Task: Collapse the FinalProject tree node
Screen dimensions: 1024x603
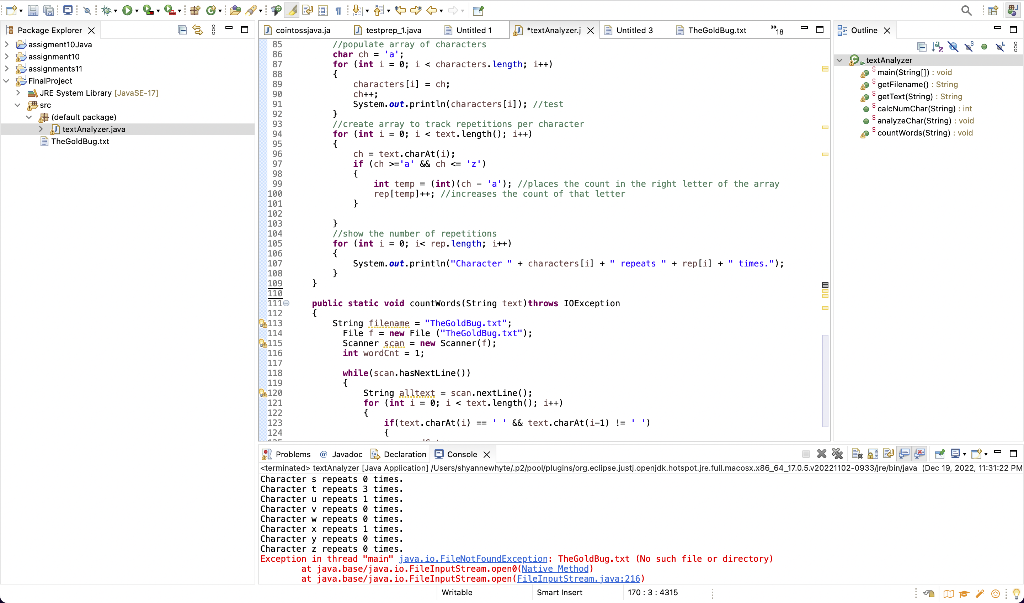Action: tap(8, 81)
